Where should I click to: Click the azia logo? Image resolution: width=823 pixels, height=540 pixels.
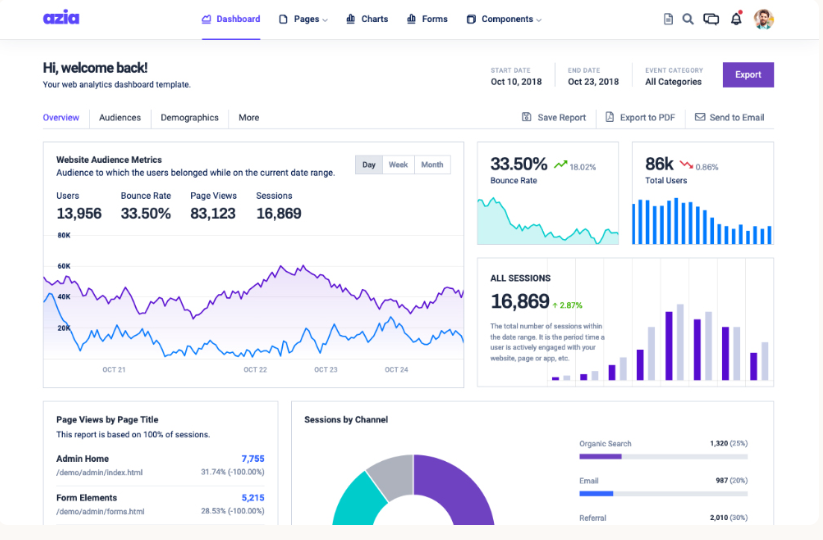[x=61, y=18]
